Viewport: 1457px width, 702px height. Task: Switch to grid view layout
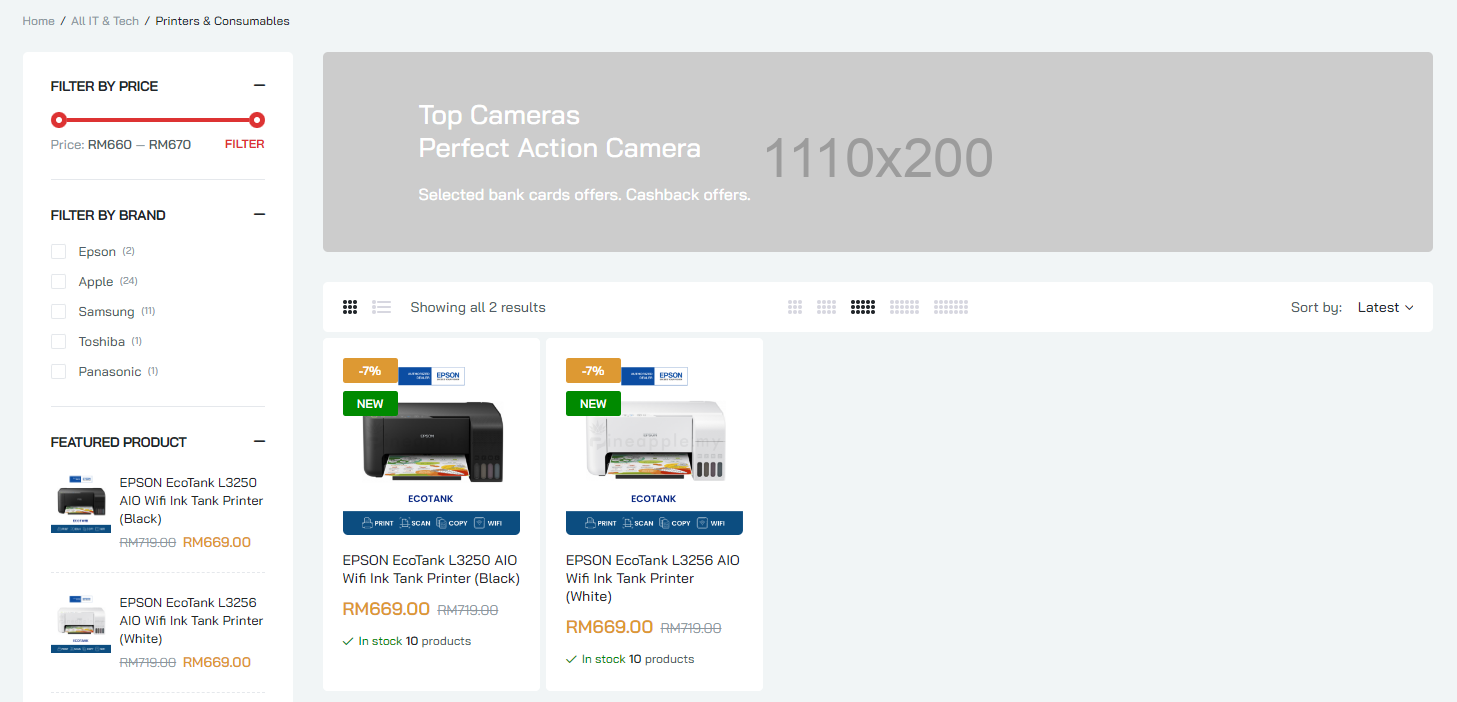[350, 307]
